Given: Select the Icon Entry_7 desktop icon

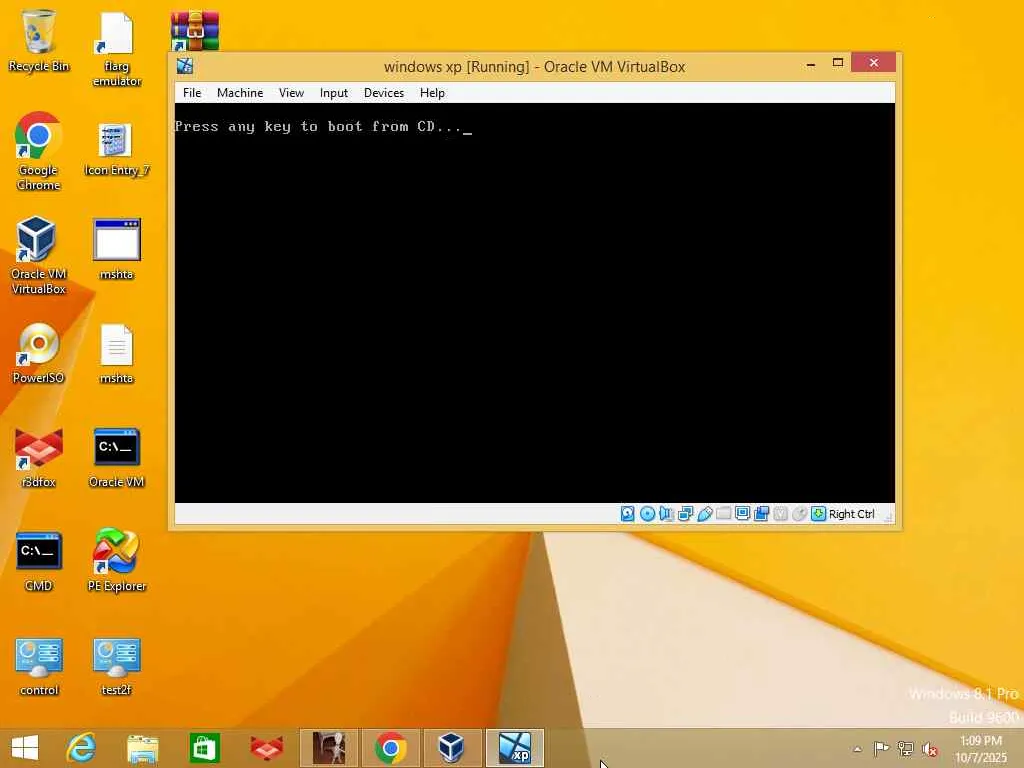Looking at the screenshot, I should point(116,150).
